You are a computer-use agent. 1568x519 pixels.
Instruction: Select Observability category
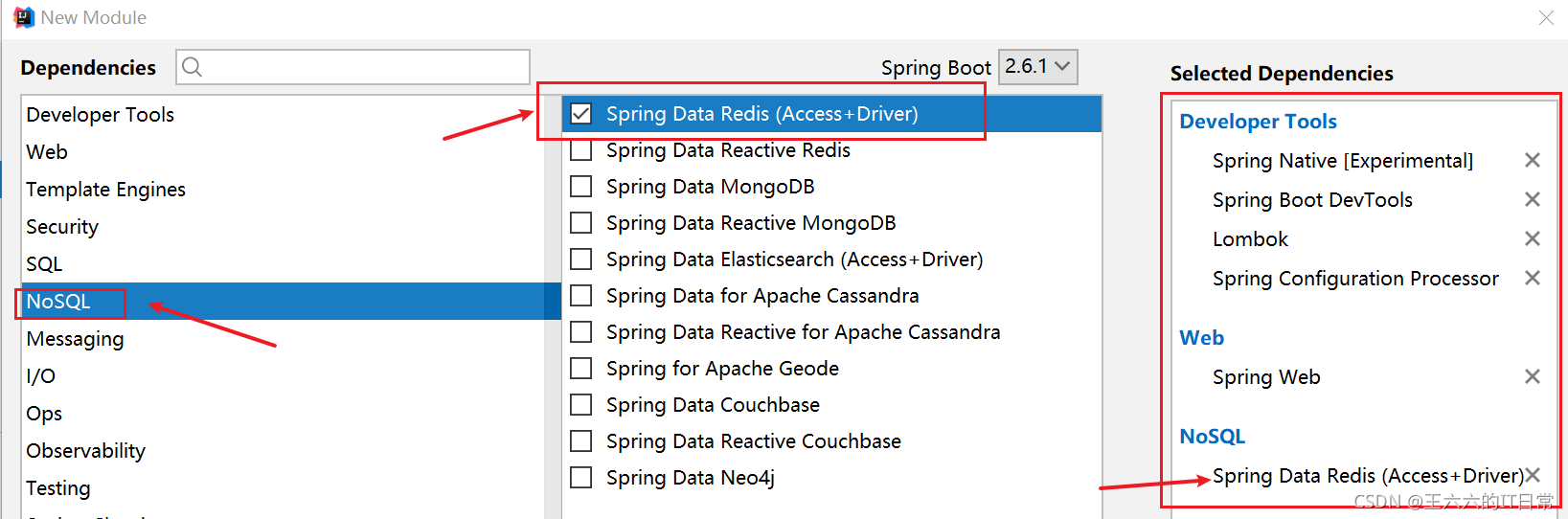[x=284, y=451]
